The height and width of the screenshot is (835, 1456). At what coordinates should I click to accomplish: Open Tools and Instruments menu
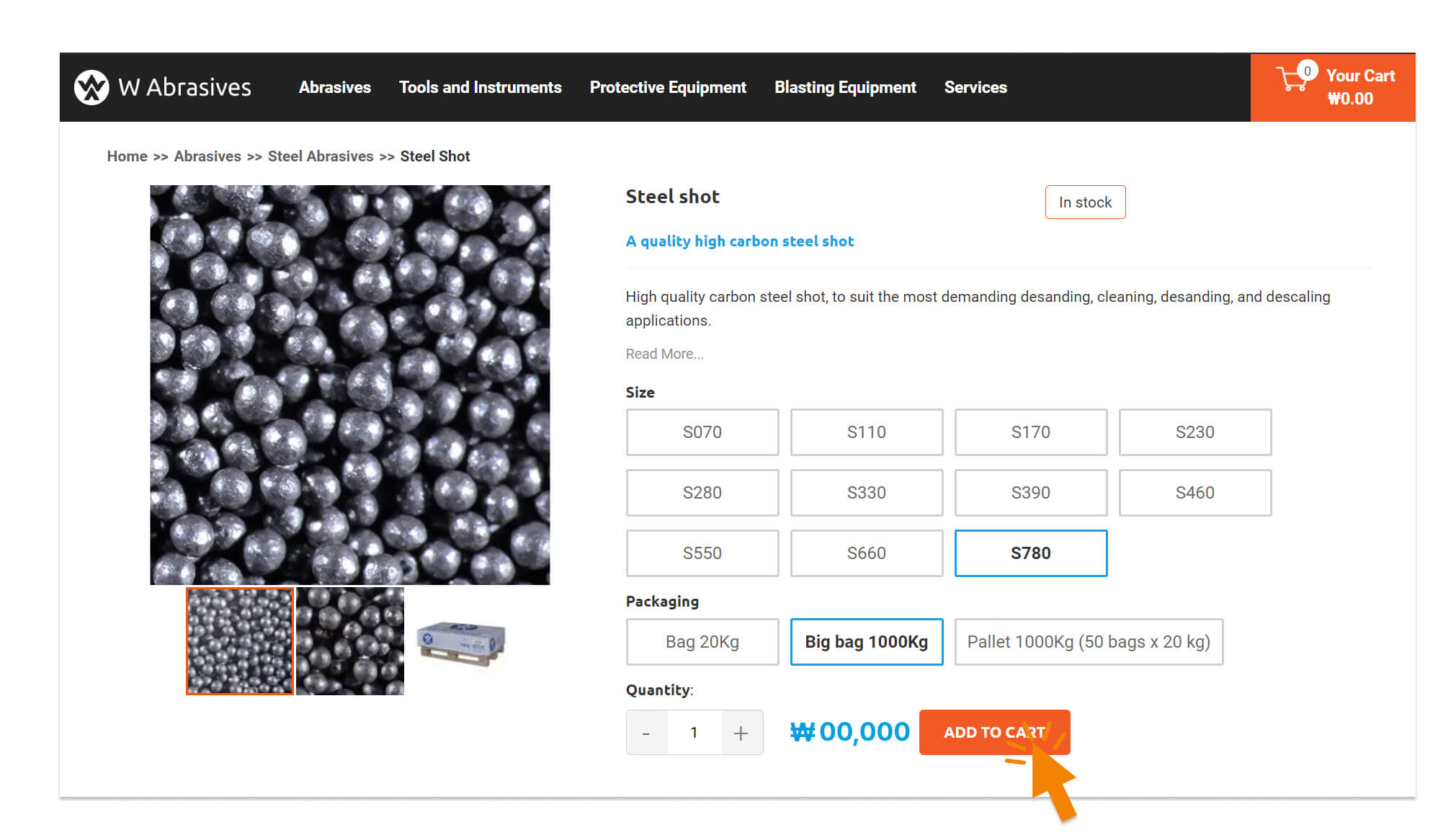pos(480,87)
